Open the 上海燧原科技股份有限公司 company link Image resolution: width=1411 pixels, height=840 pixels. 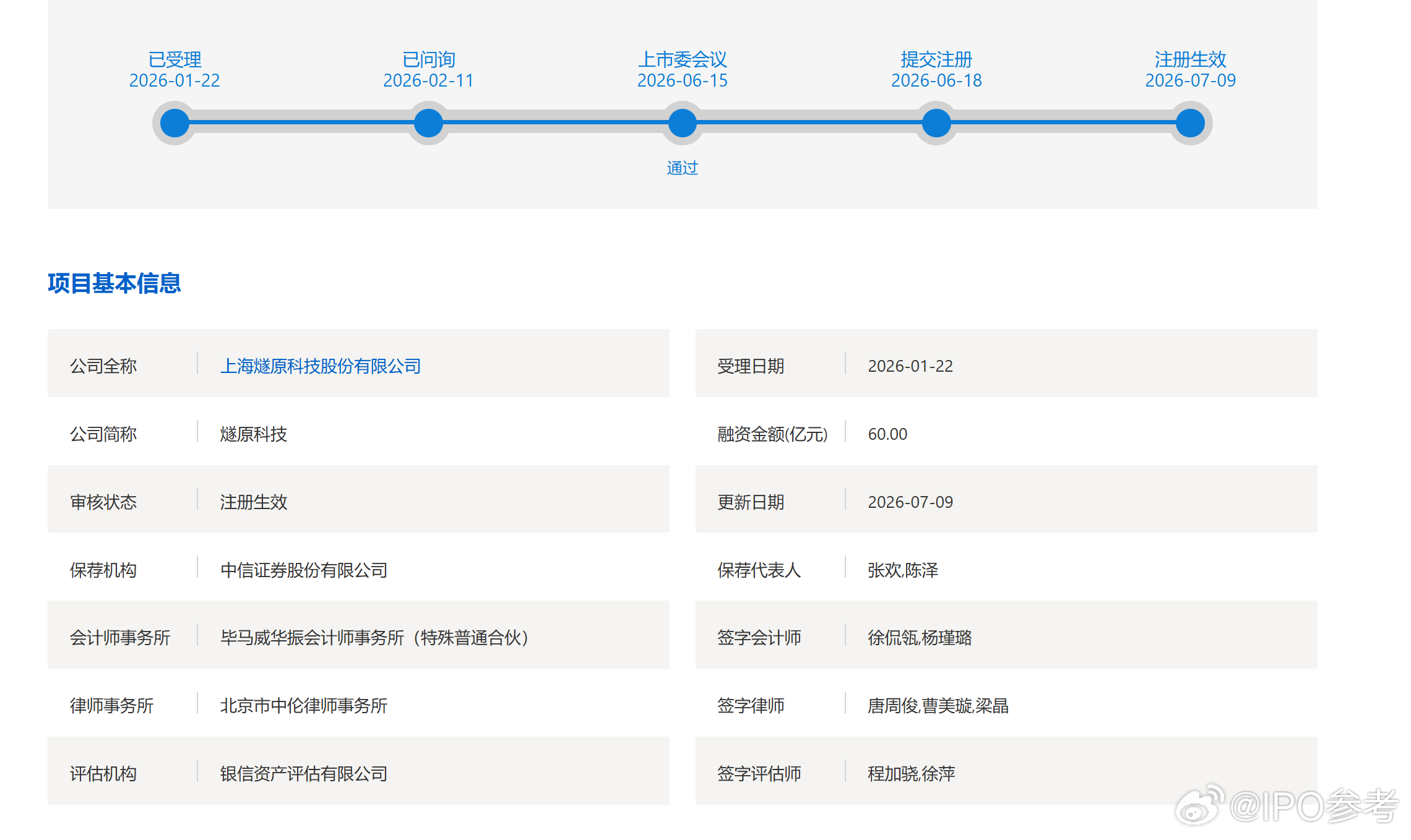point(321,366)
